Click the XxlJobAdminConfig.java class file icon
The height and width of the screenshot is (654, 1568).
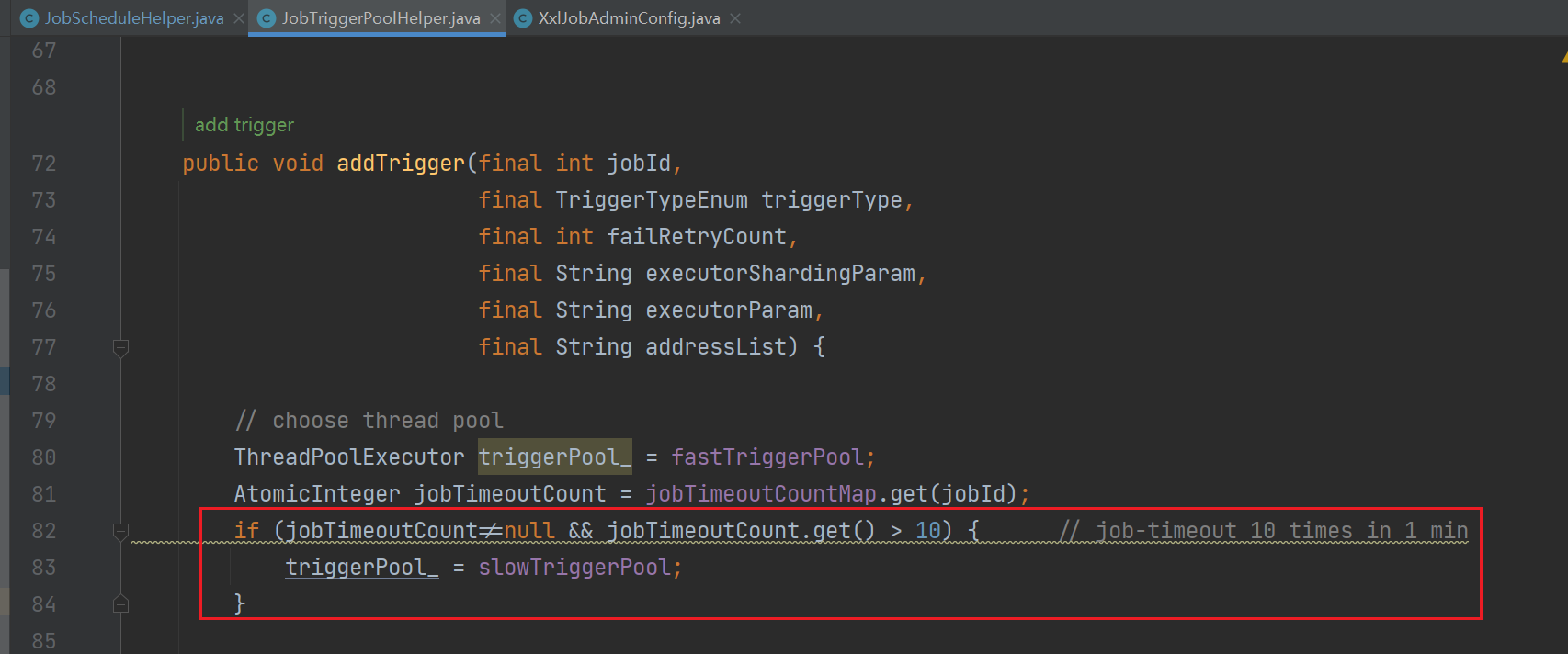click(523, 18)
